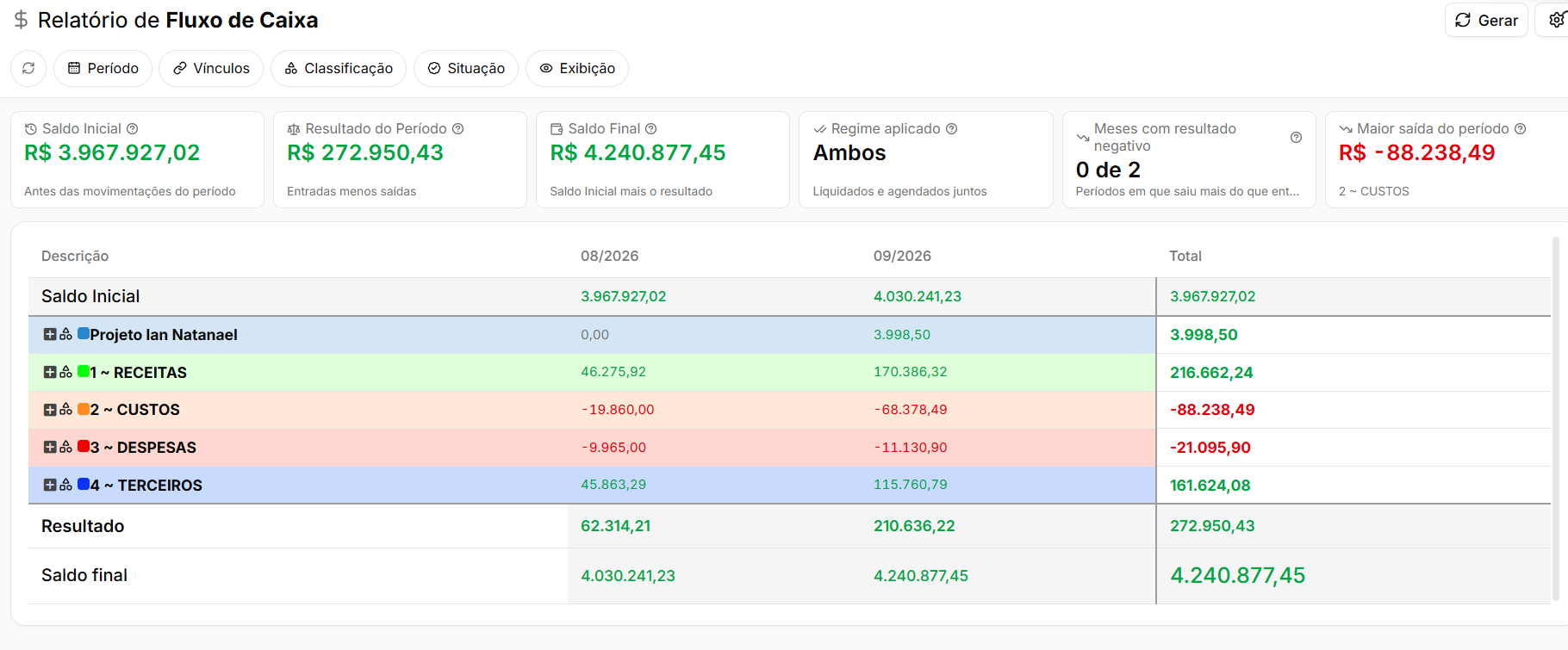Click RECEITAS 09/2026 value 170.386,32
Screen dimensions: 1568x650
point(911,372)
